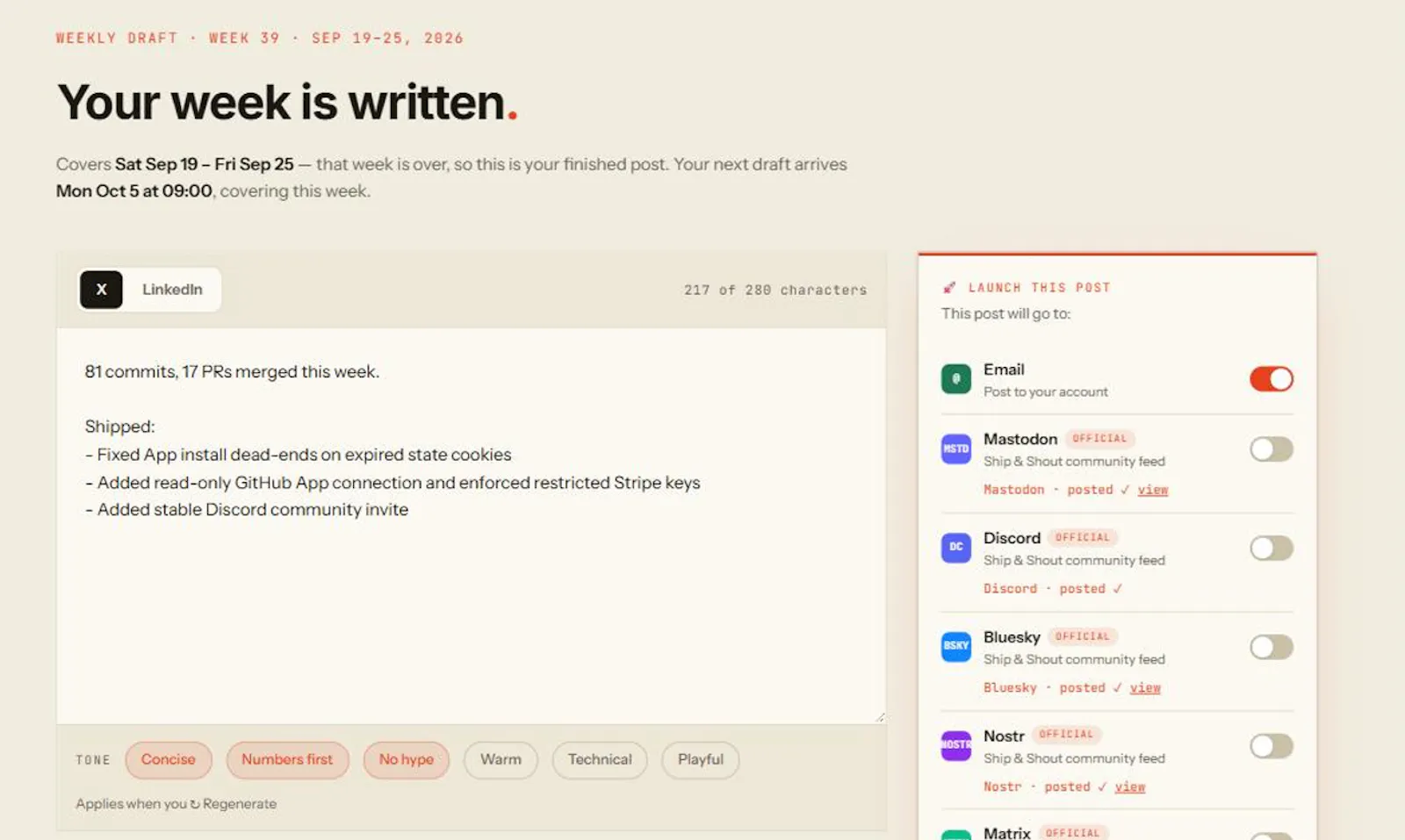The image size is (1405, 840).
Task: Turn off the Email toggle
Action: pyautogui.click(x=1272, y=379)
